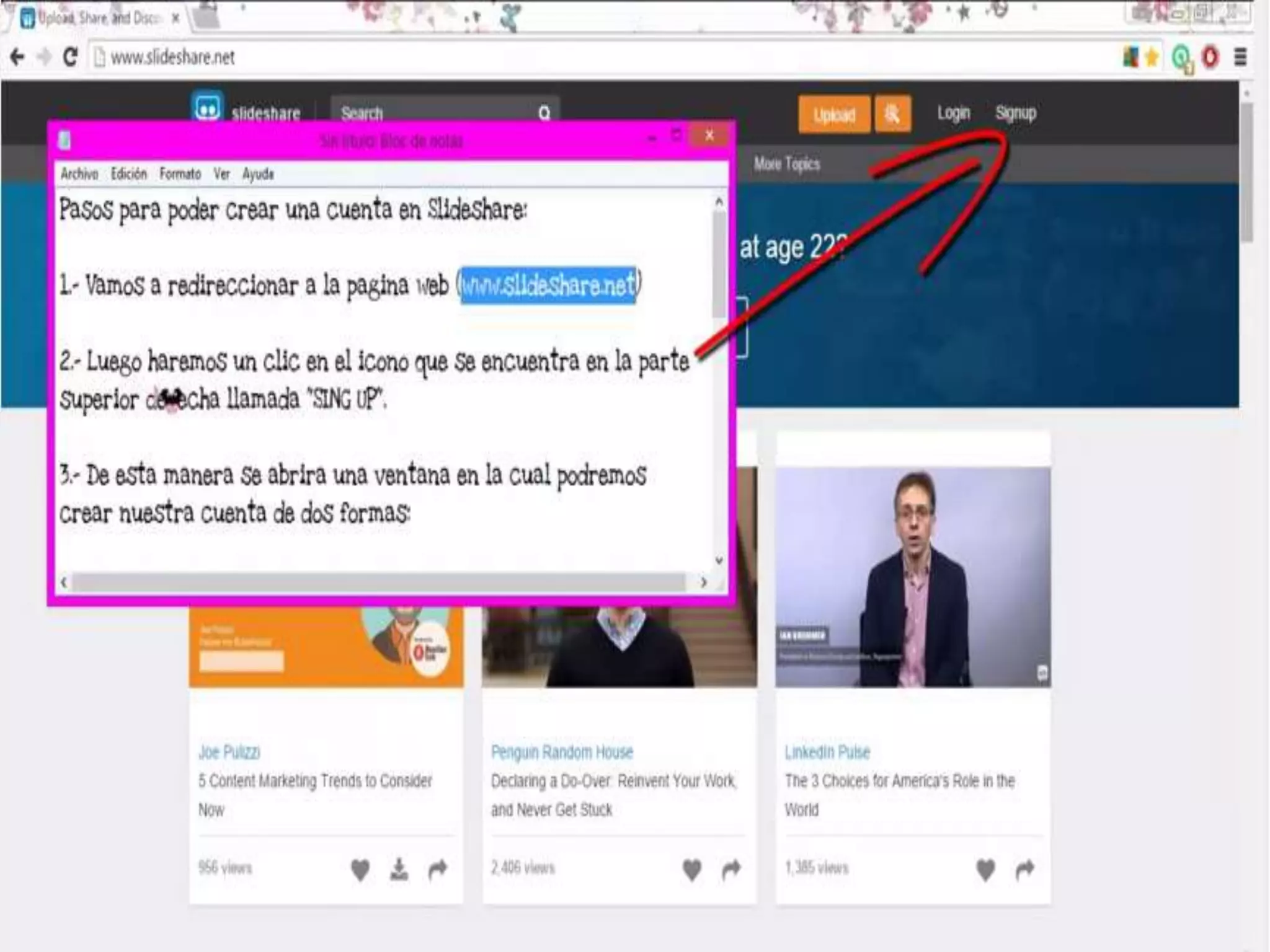Viewport: 1270px width, 952px height.
Task: Click the red Opera extension icon
Action: (1210, 58)
